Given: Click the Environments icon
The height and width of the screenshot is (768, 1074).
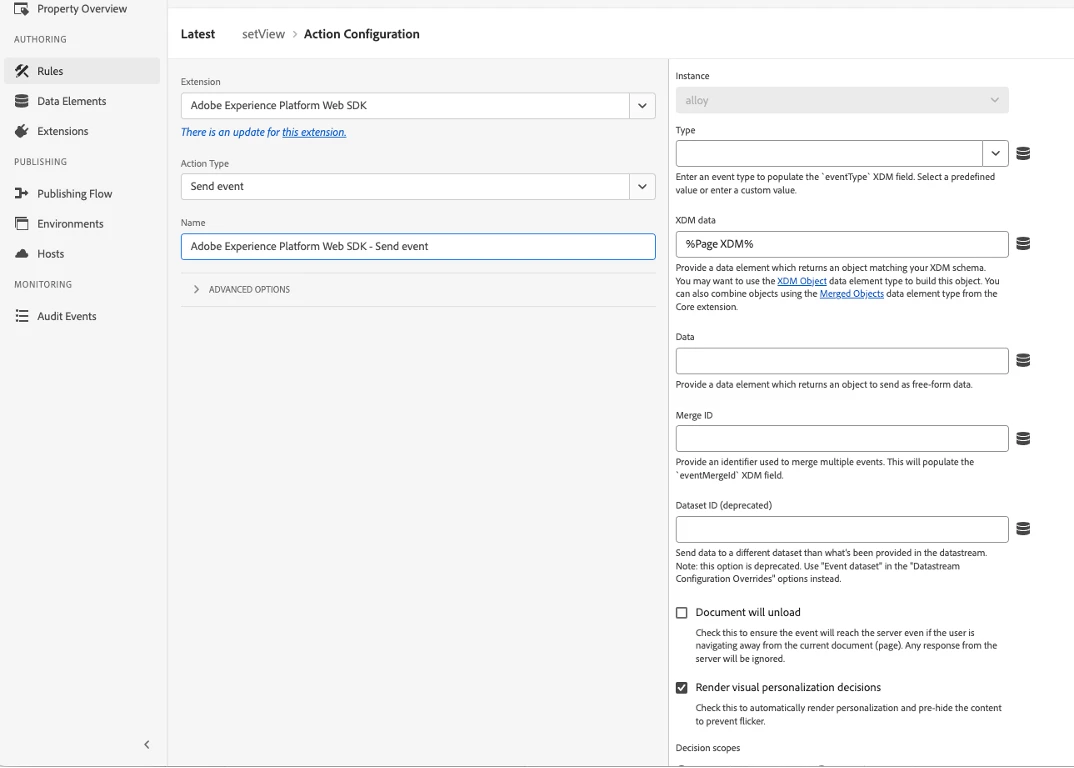Looking at the screenshot, I should 22,224.
